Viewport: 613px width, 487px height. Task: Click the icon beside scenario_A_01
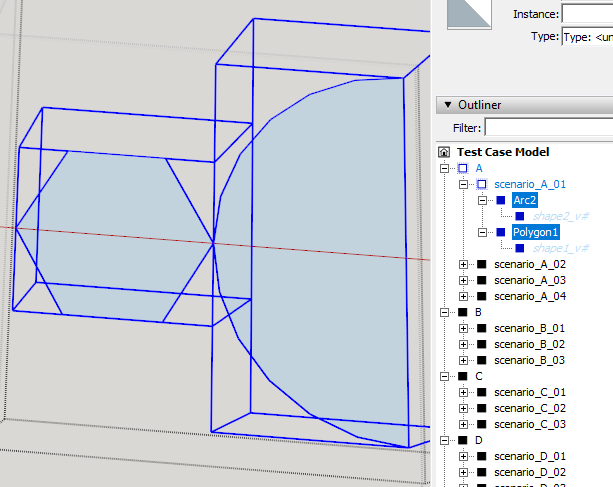[482, 184]
